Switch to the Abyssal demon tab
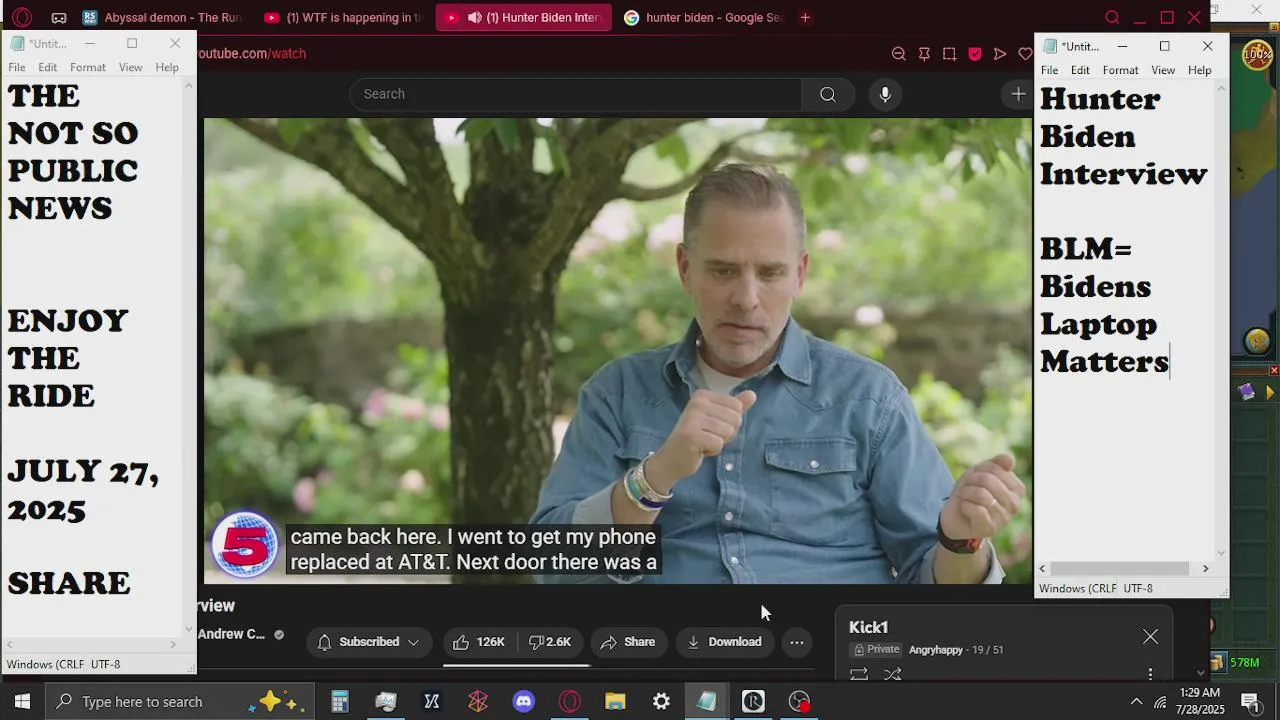The height and width of the screenshot is (720, 1280). pyautogui.click(x=162, y=17)
